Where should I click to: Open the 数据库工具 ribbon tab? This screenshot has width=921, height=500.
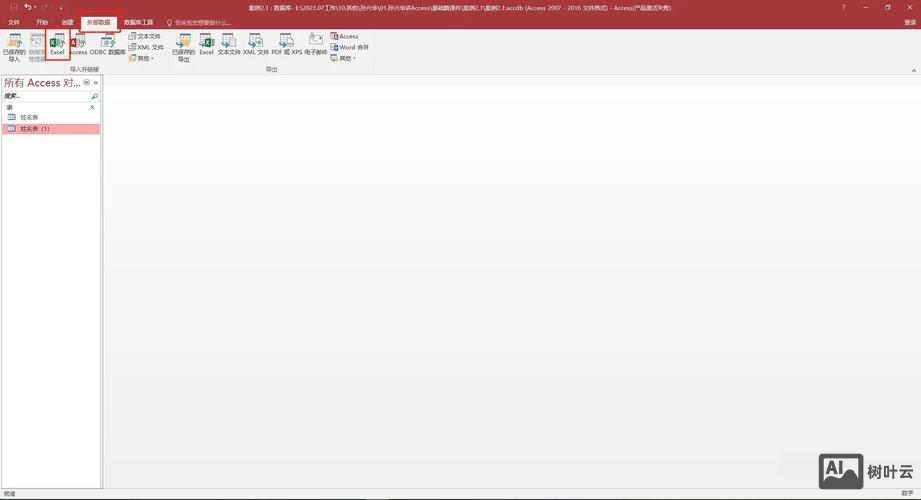point(139,22)
